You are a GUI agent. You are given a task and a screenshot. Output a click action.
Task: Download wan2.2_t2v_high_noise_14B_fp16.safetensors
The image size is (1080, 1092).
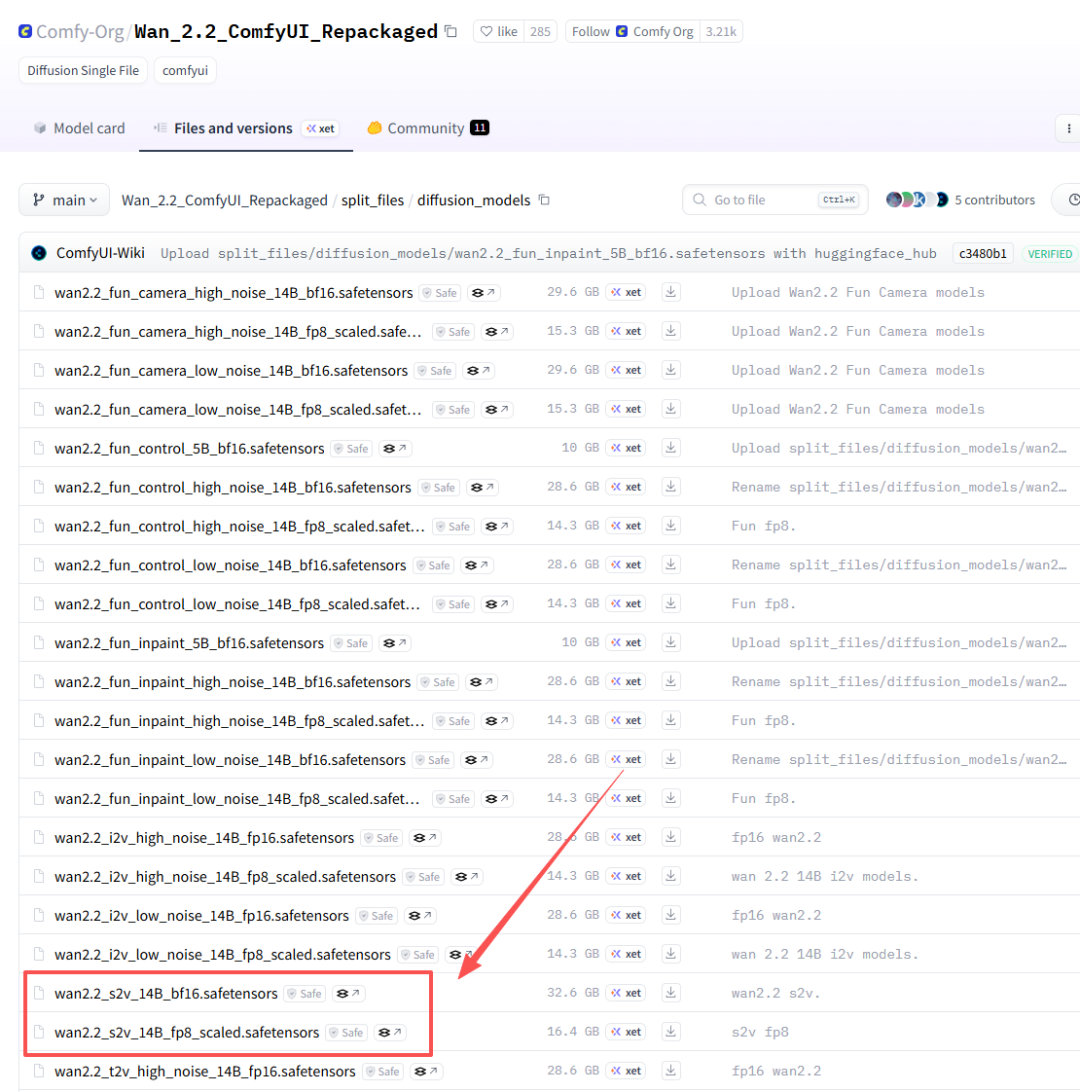(x=671, y=1070)
